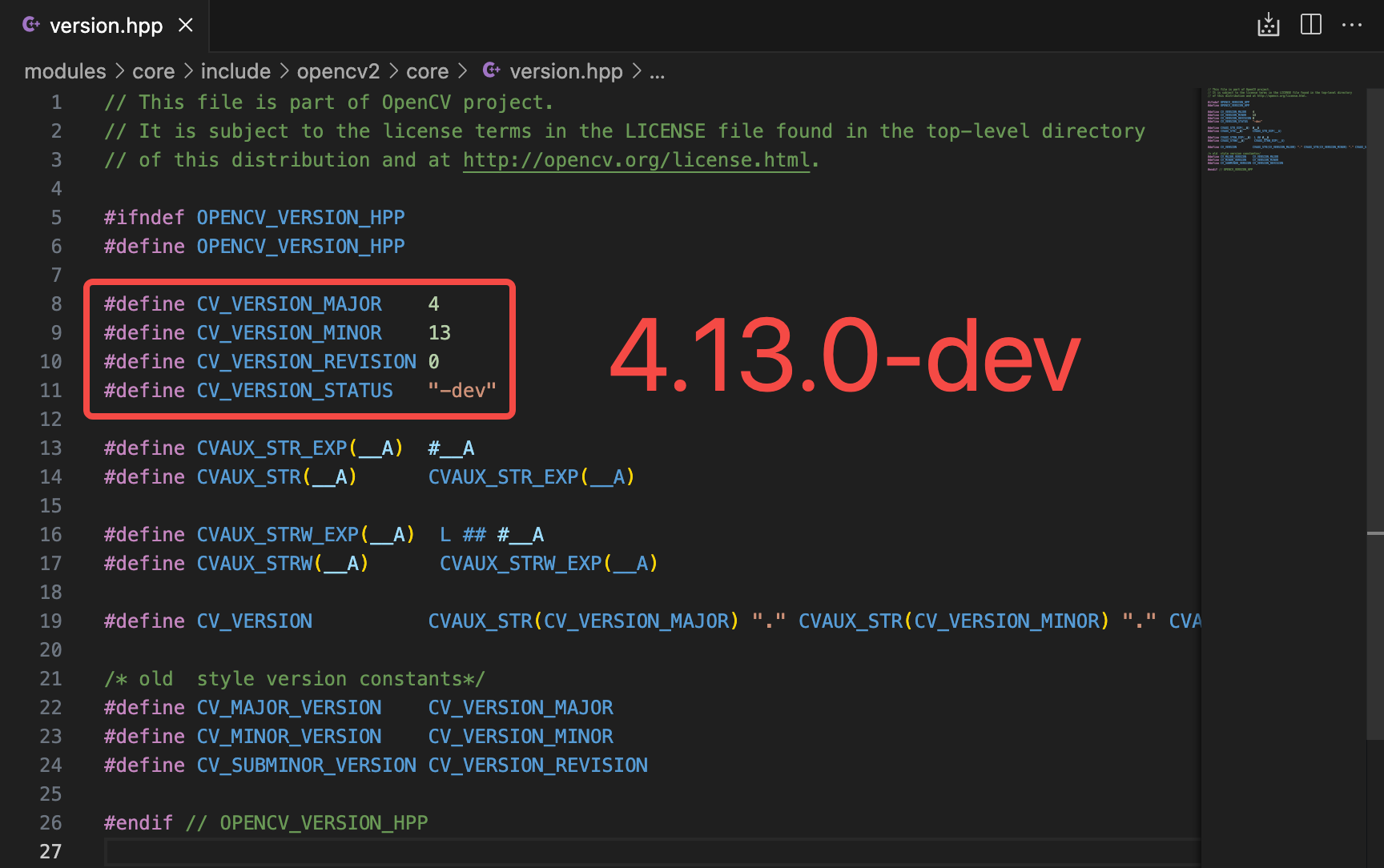Click C++ icon in breadcrumb before version.hpp
The height and width of the screenshot is (868, 1384).
[492, 70]
